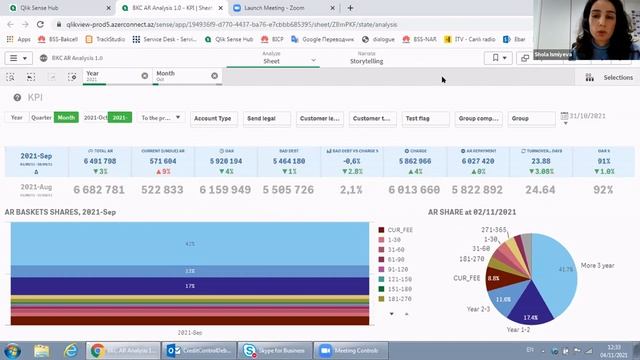This screenshot has height=360, width=640.
Task: Open the TrackStudio bookmark
Action: pos(105,39)
